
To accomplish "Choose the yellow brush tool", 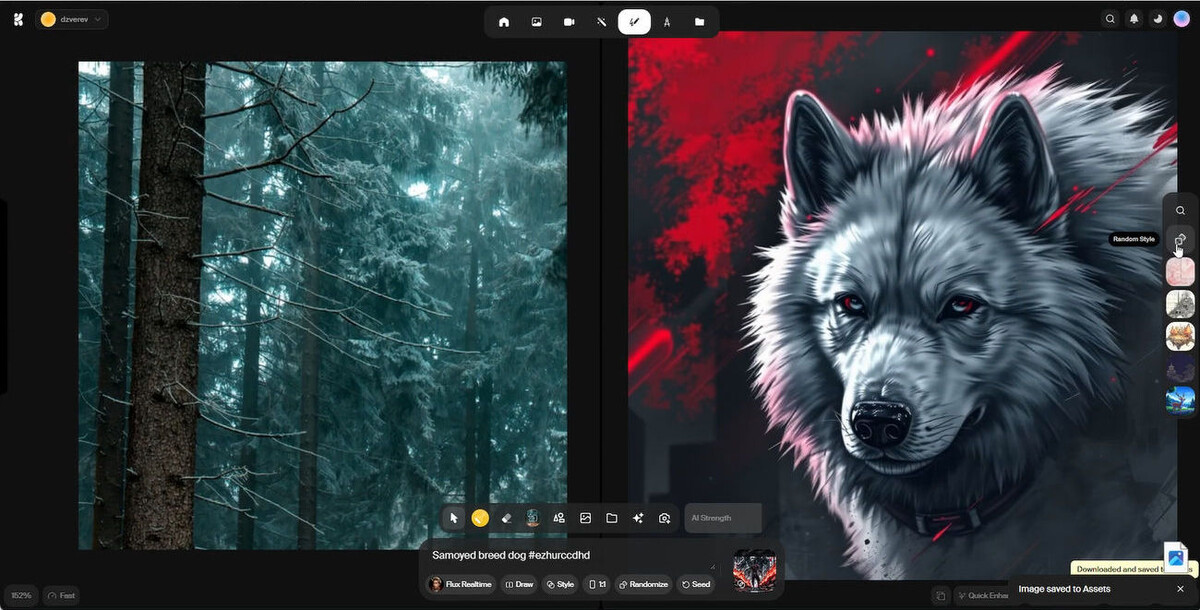I will (480, 518).
